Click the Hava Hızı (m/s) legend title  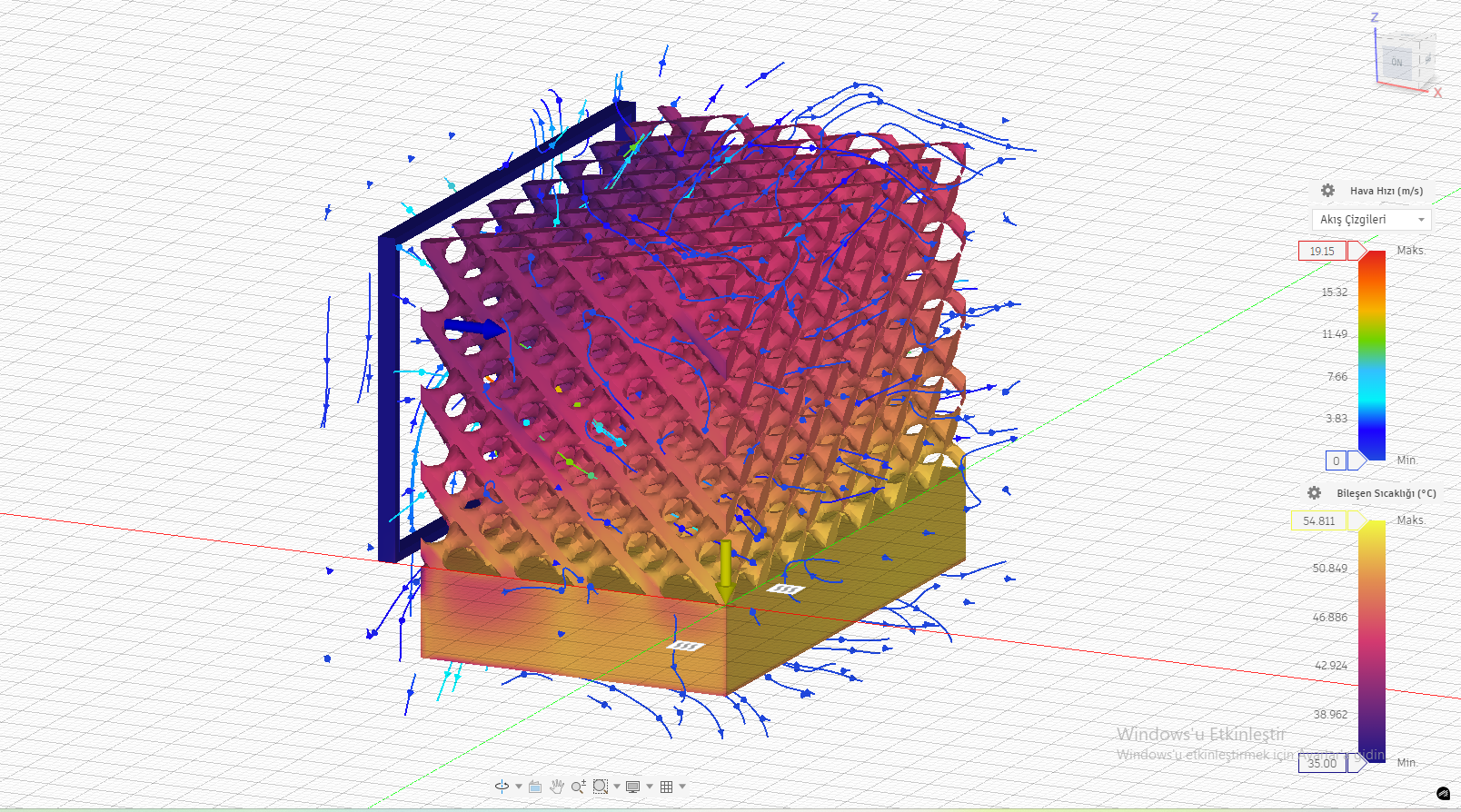click(1386, 191)
